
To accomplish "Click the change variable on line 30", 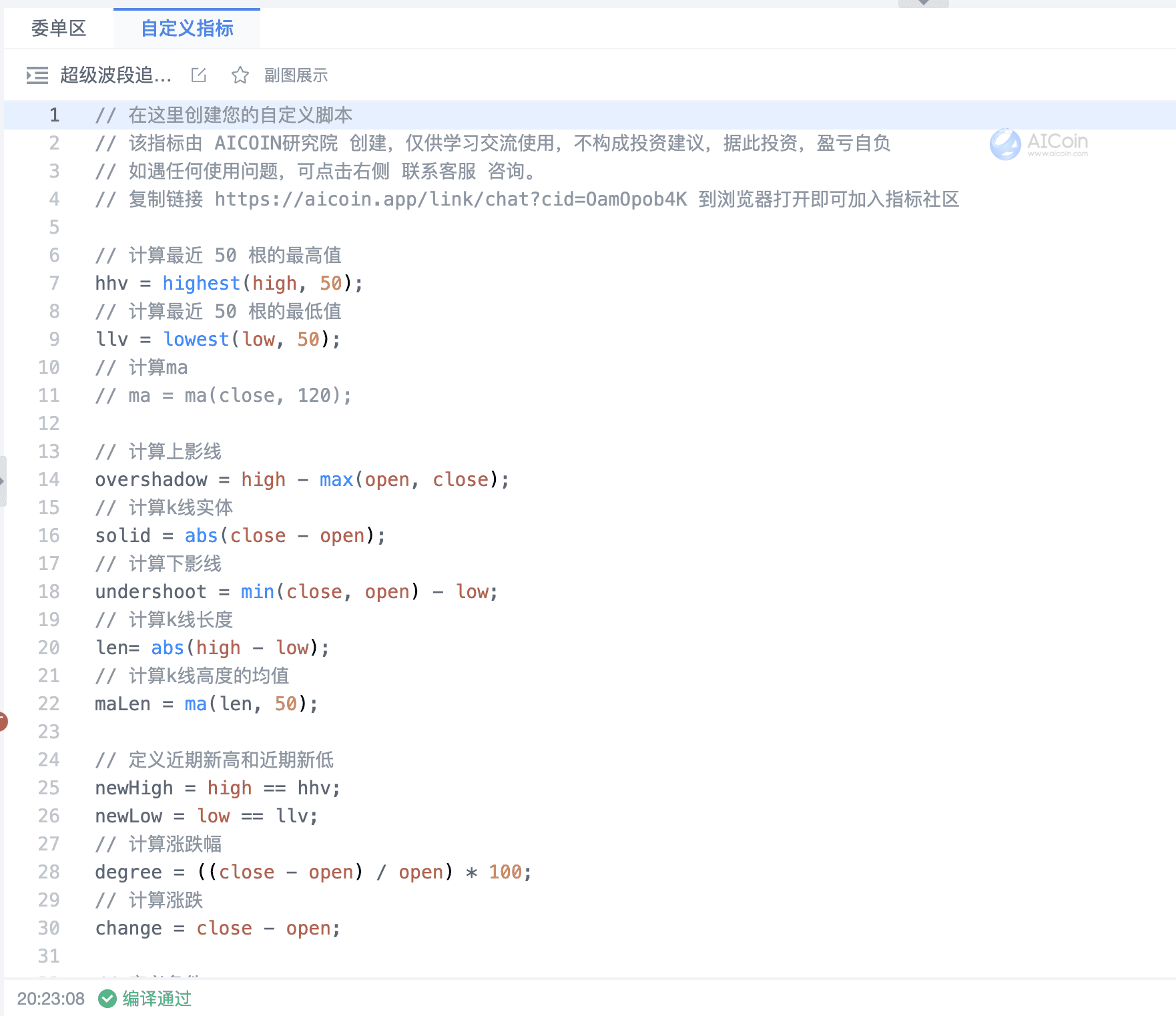I will click(x=129, y=928).
